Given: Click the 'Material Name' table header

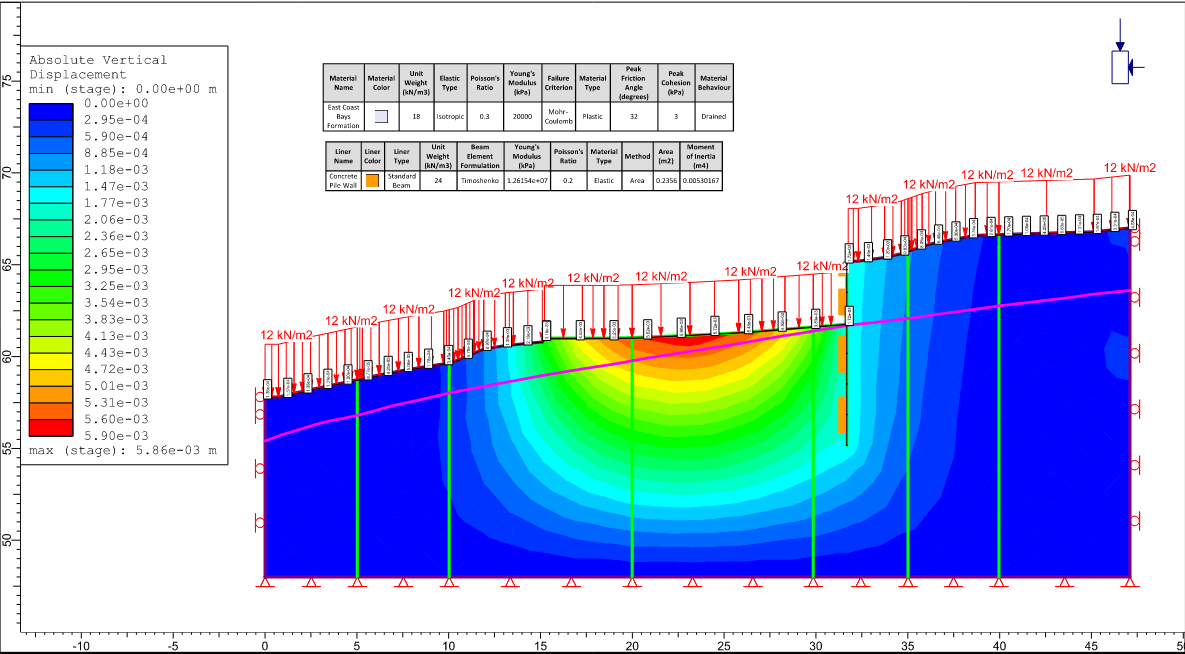Looking at the screenshot, I should (343, 82).
